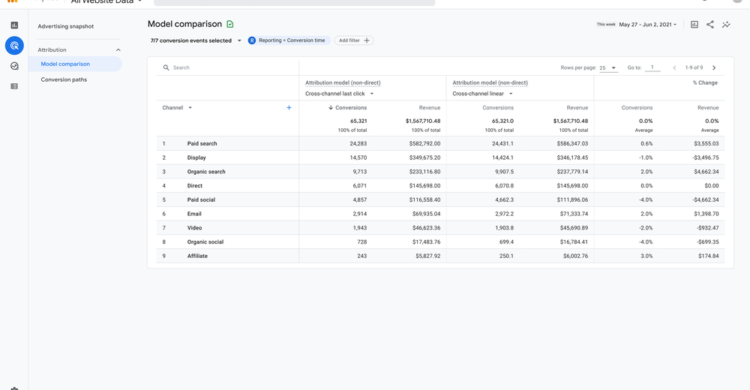Go to next page of table rows
Screen dimensions: 750x390
[x=714, y=68]
